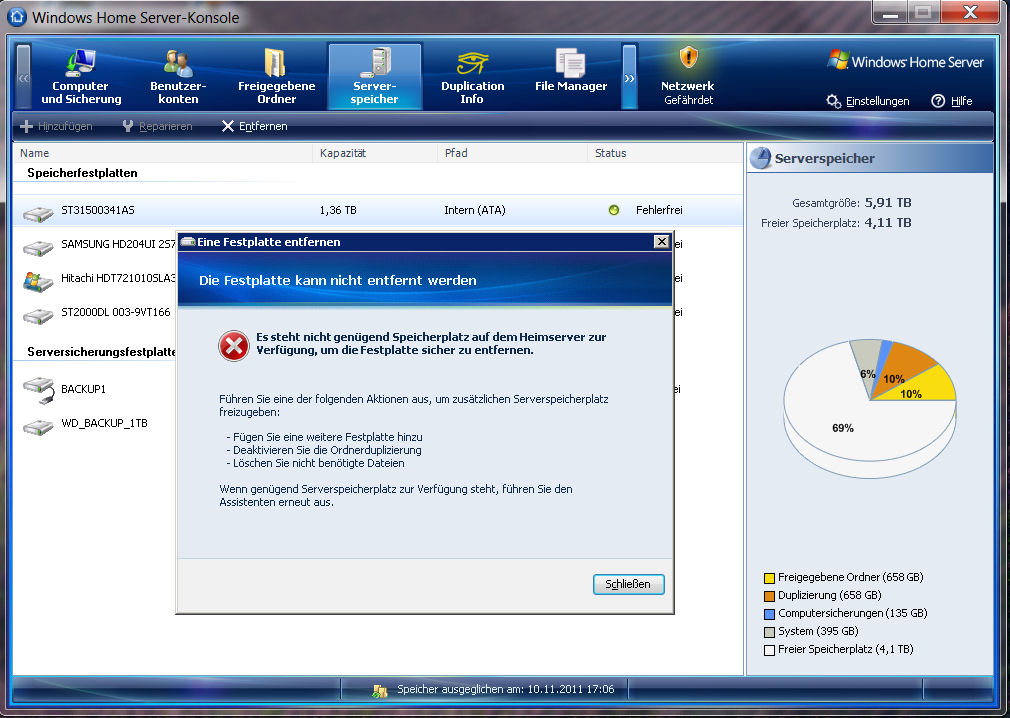Select SAMSUNG HD204UI drive name

tap(118, 244)
